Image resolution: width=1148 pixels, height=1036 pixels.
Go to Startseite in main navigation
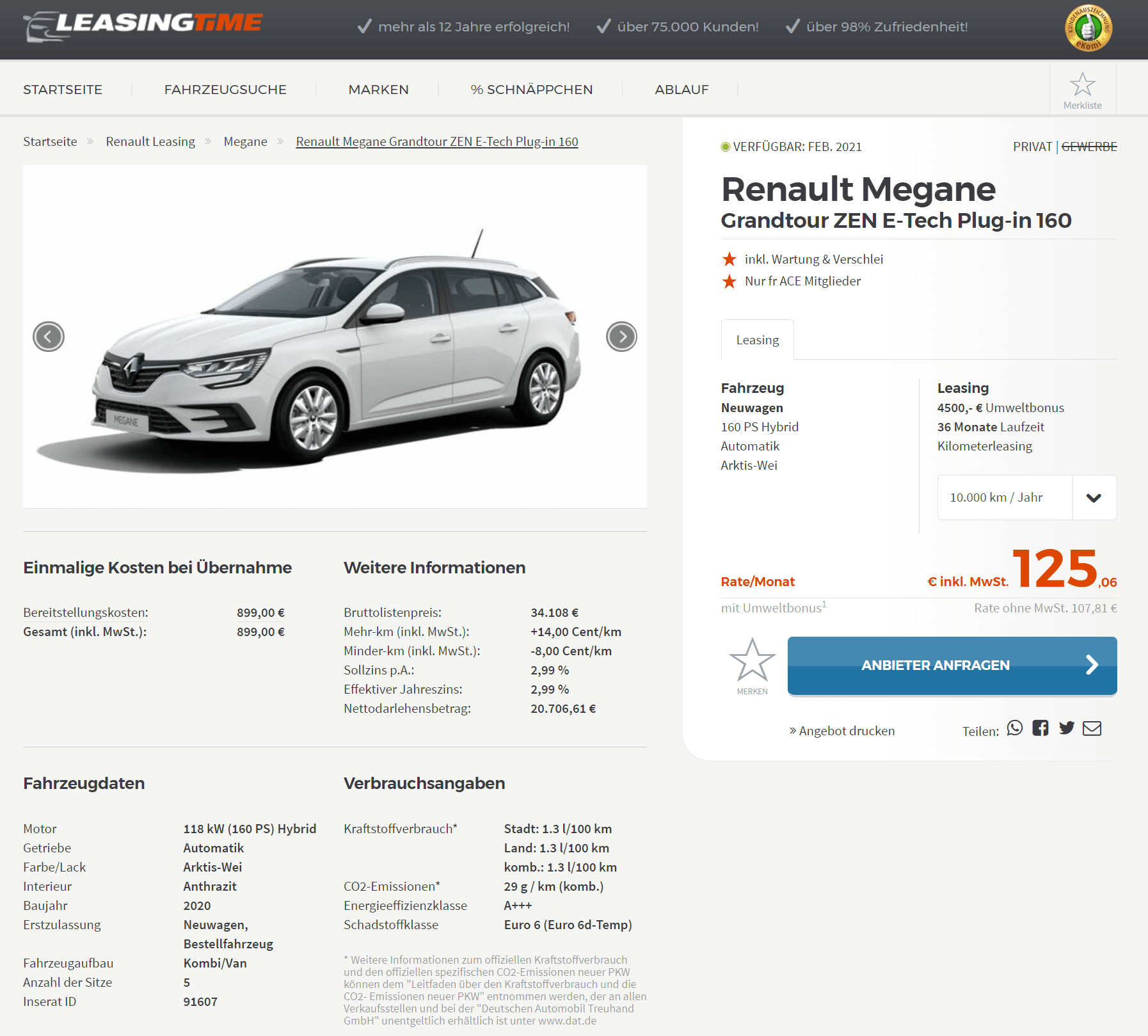(63, 90)
